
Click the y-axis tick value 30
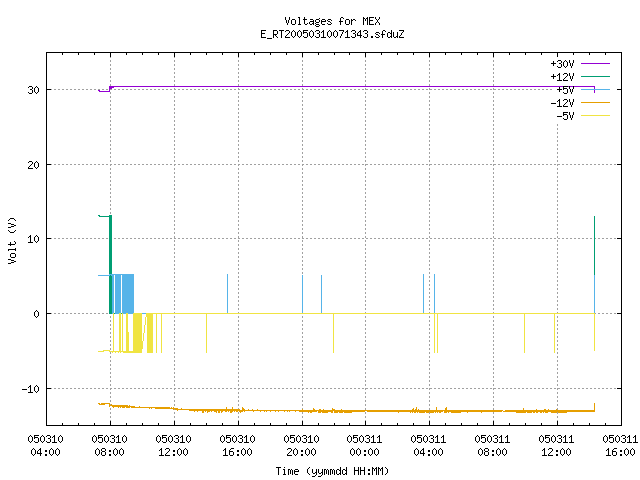33,90
